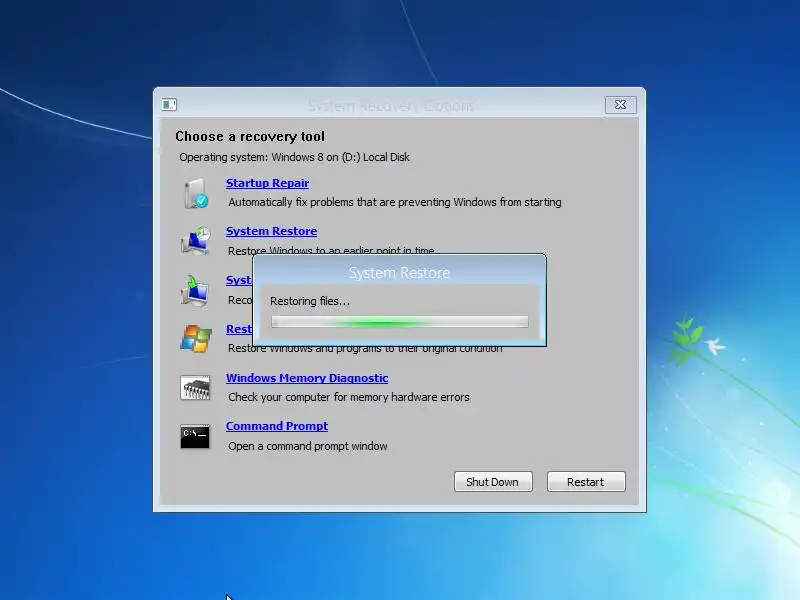Close the System Recovery Options window
Screen dimensions: 800x600
point(620,105)
